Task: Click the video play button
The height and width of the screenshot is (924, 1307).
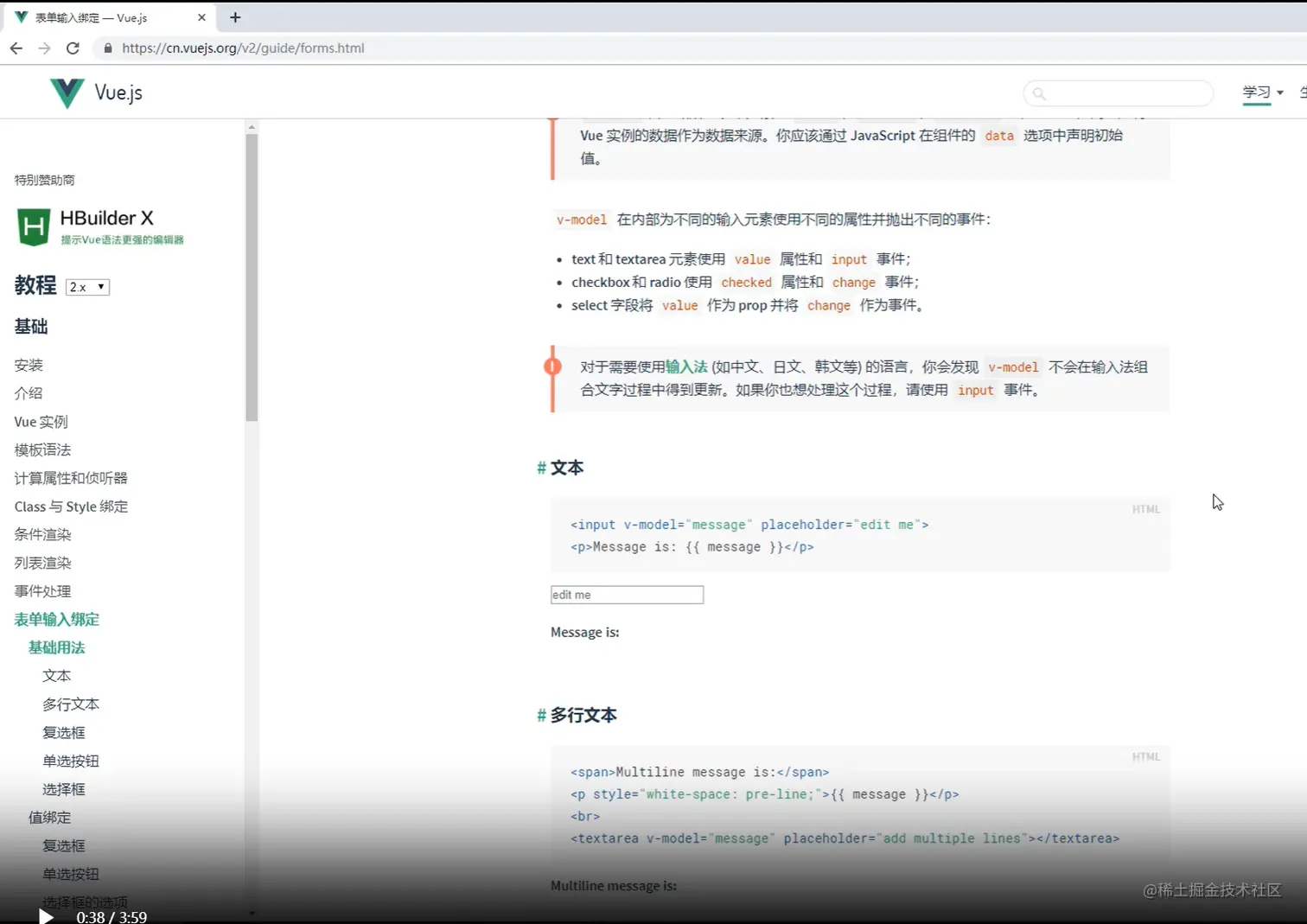Action: coord(46,916)
